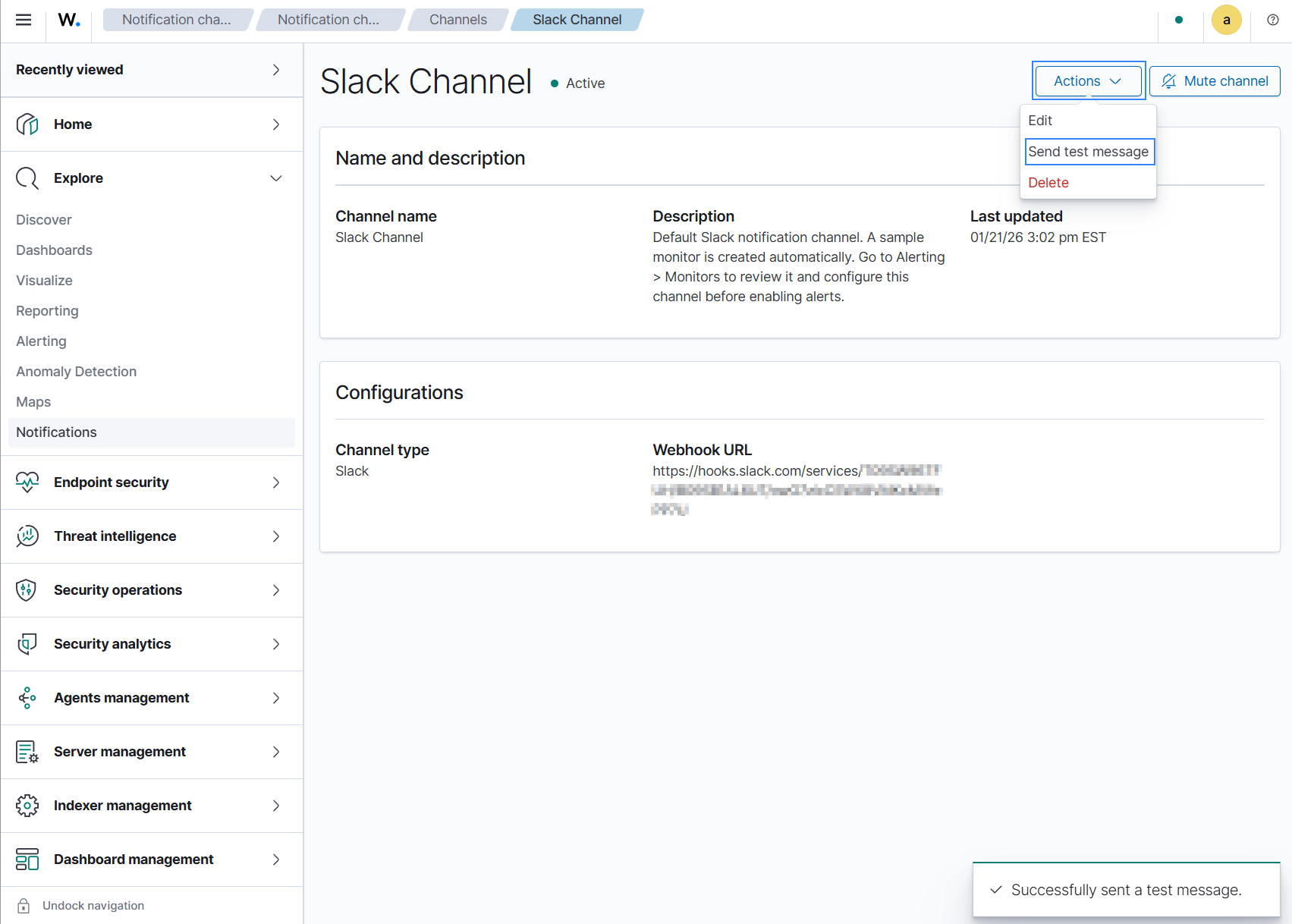This screenshot has width=1292, height=924.
Task: Expand Threat intelligence chevron
Action: pos(276,536)
